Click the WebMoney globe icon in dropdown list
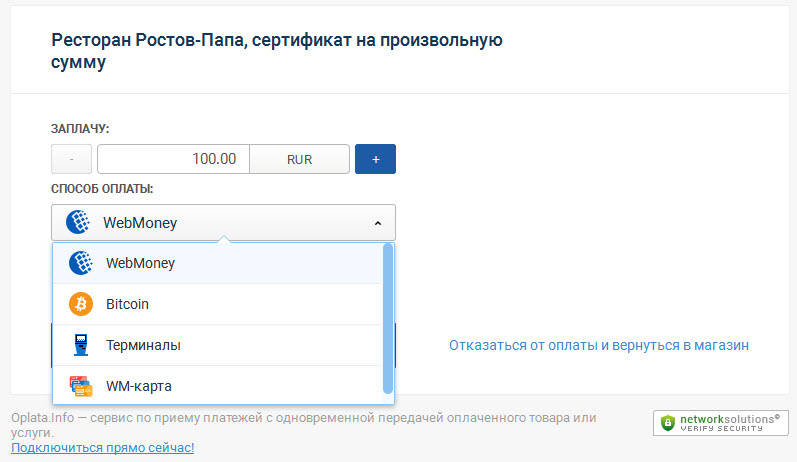The height and width of the screenshot is (462, 797). click(x=81, y=263)
